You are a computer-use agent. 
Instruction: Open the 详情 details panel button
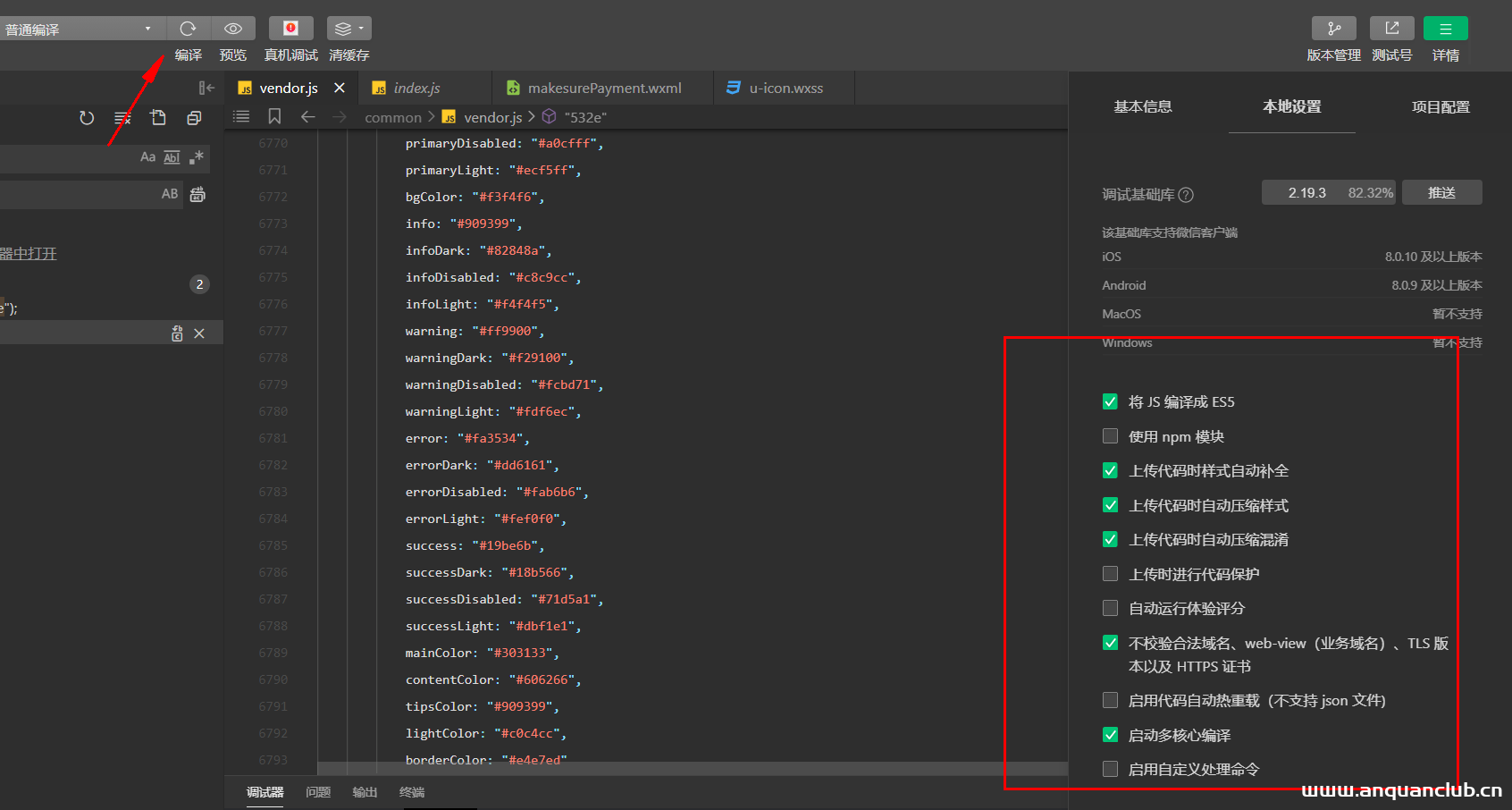[1445, 29]
